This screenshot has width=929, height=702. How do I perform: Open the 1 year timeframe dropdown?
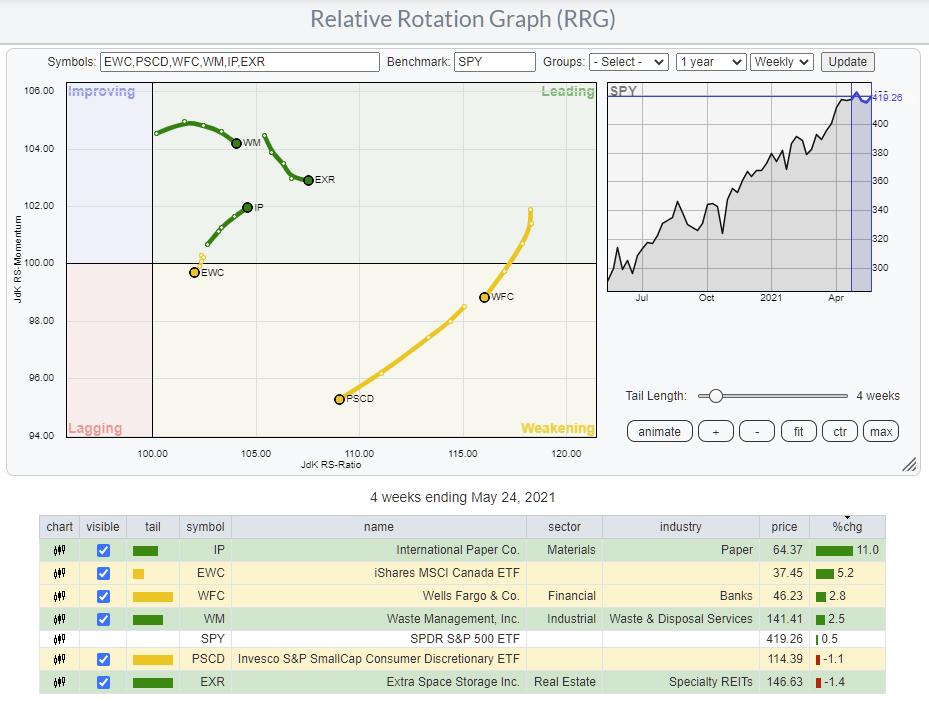coord(710,62)
